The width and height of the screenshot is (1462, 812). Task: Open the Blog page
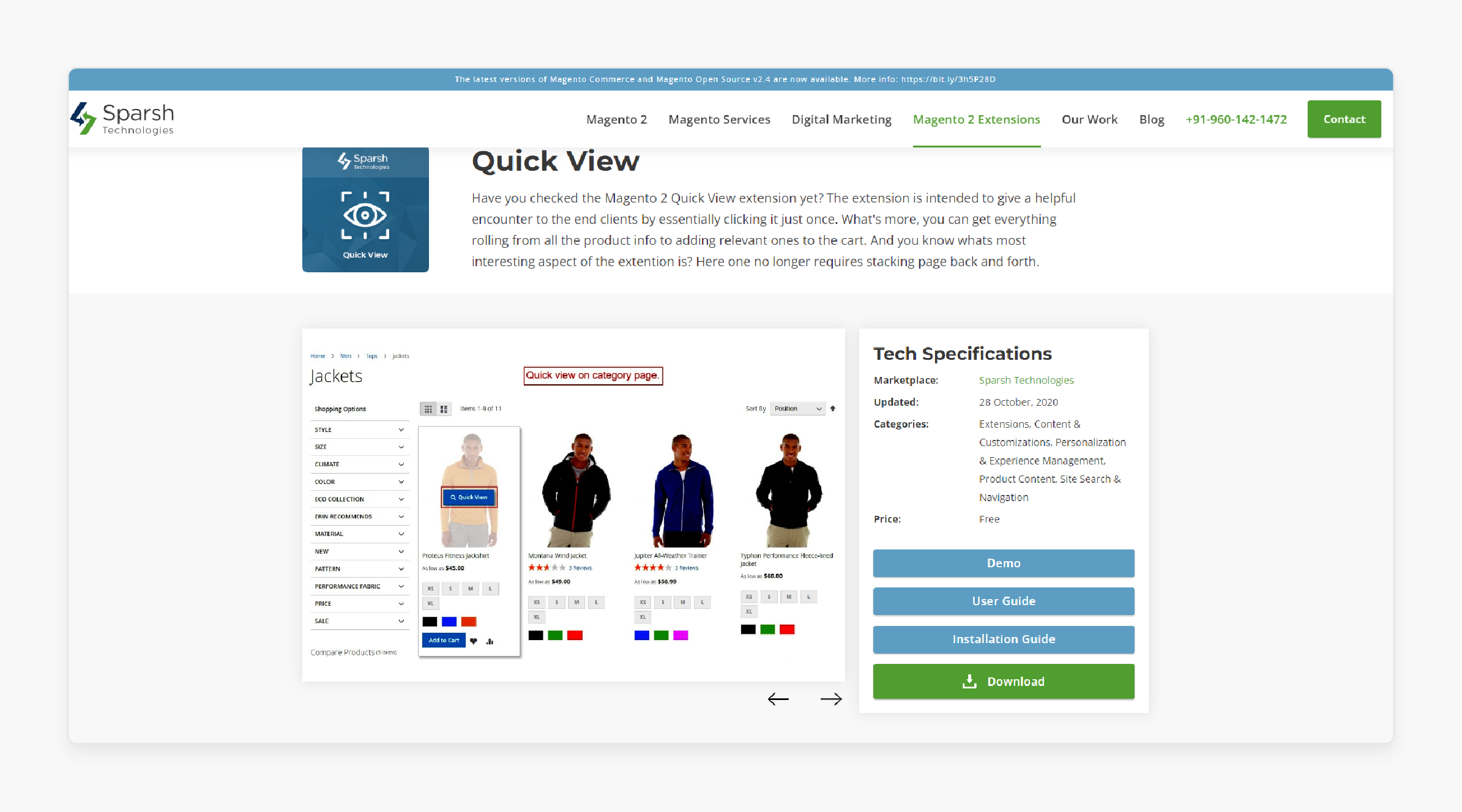(x=1152, y=119)
